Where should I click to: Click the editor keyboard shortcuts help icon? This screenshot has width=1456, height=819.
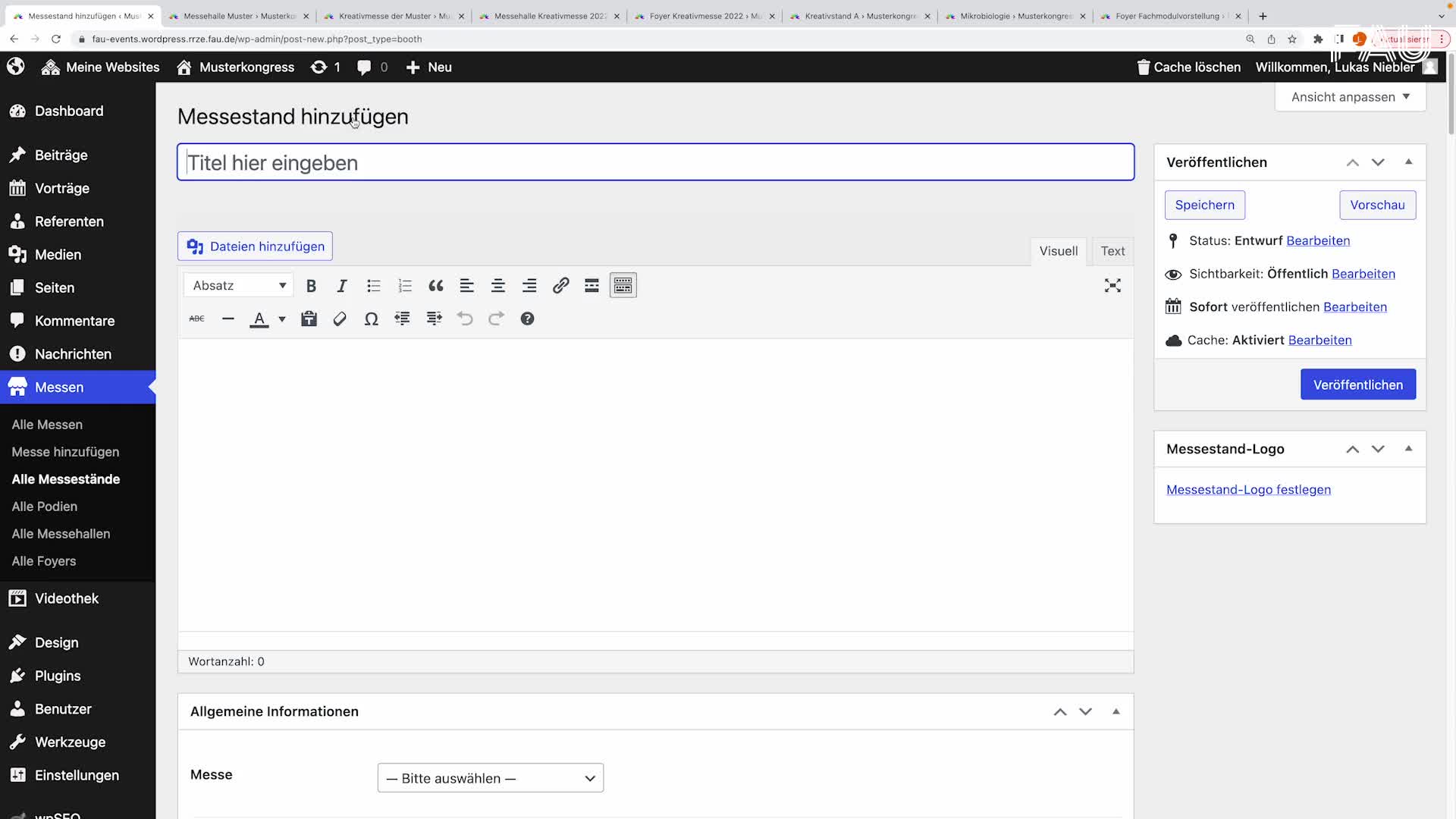click(x=527, y=319)
